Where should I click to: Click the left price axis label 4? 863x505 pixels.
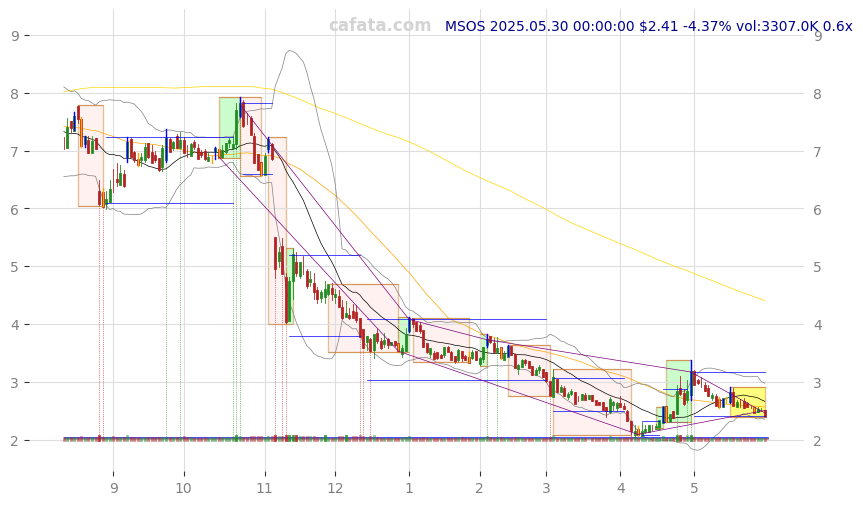click(15, 325)
